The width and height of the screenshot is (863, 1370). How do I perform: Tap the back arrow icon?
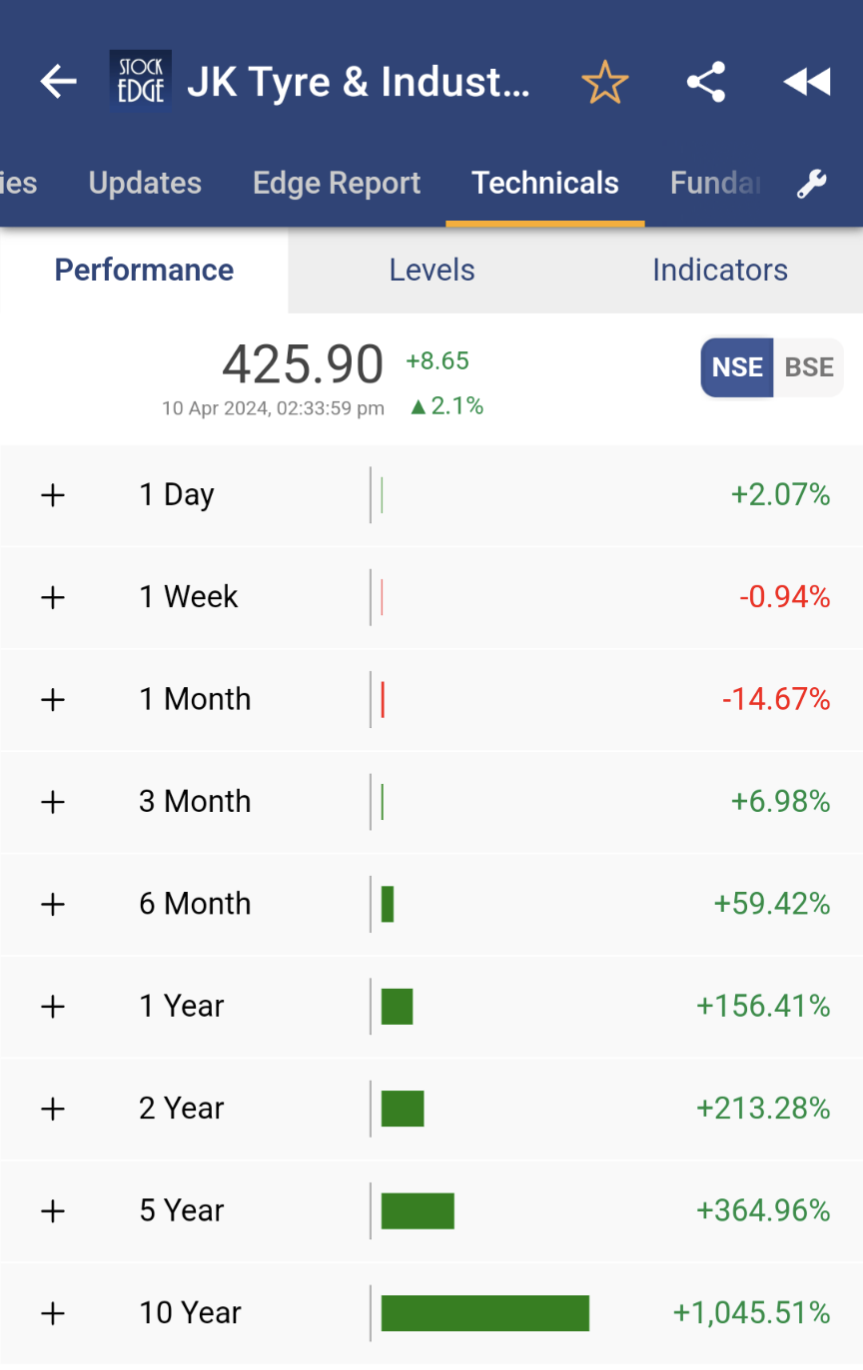tap(58, 82)
